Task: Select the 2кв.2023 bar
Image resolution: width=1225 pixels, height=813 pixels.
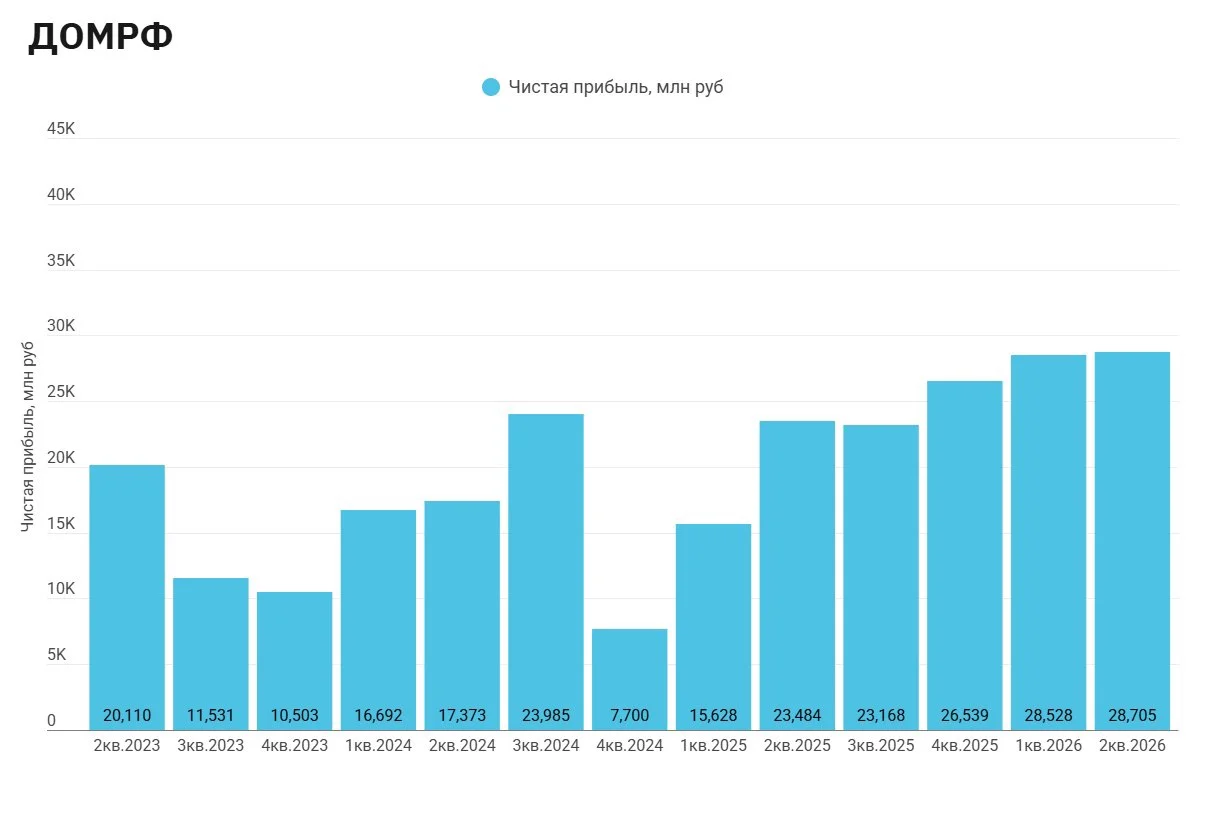Action: click(x=127, y=597)
